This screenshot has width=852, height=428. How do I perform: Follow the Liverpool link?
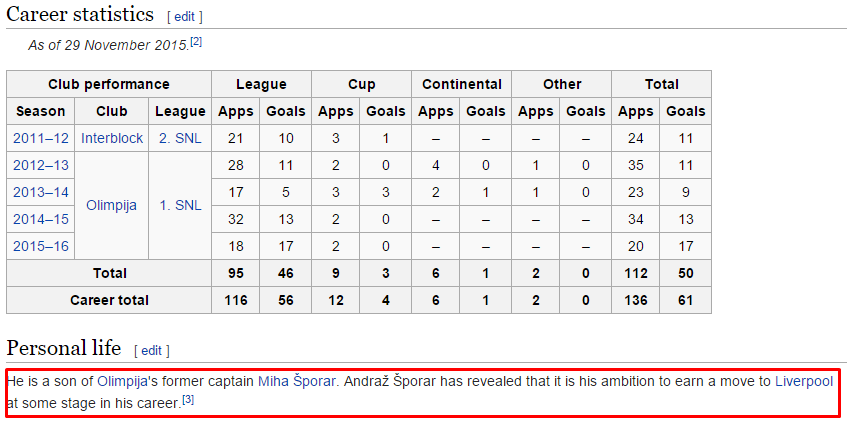click(806, 381)
